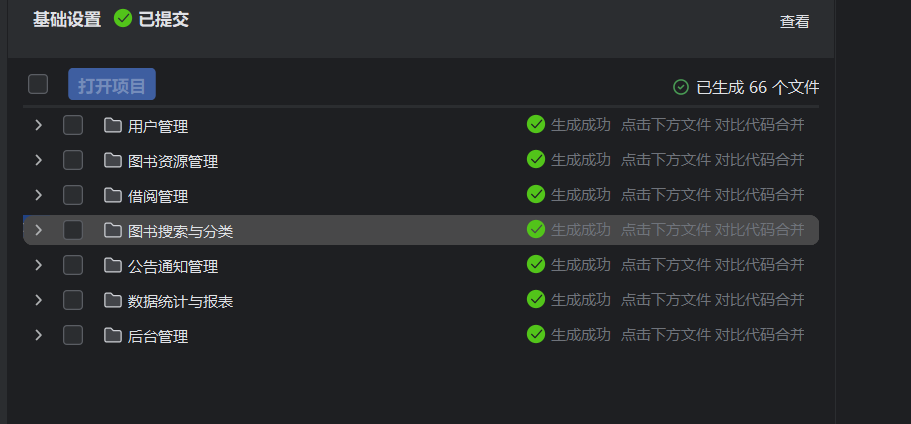Check the box for 用户管理

point(73,126)
